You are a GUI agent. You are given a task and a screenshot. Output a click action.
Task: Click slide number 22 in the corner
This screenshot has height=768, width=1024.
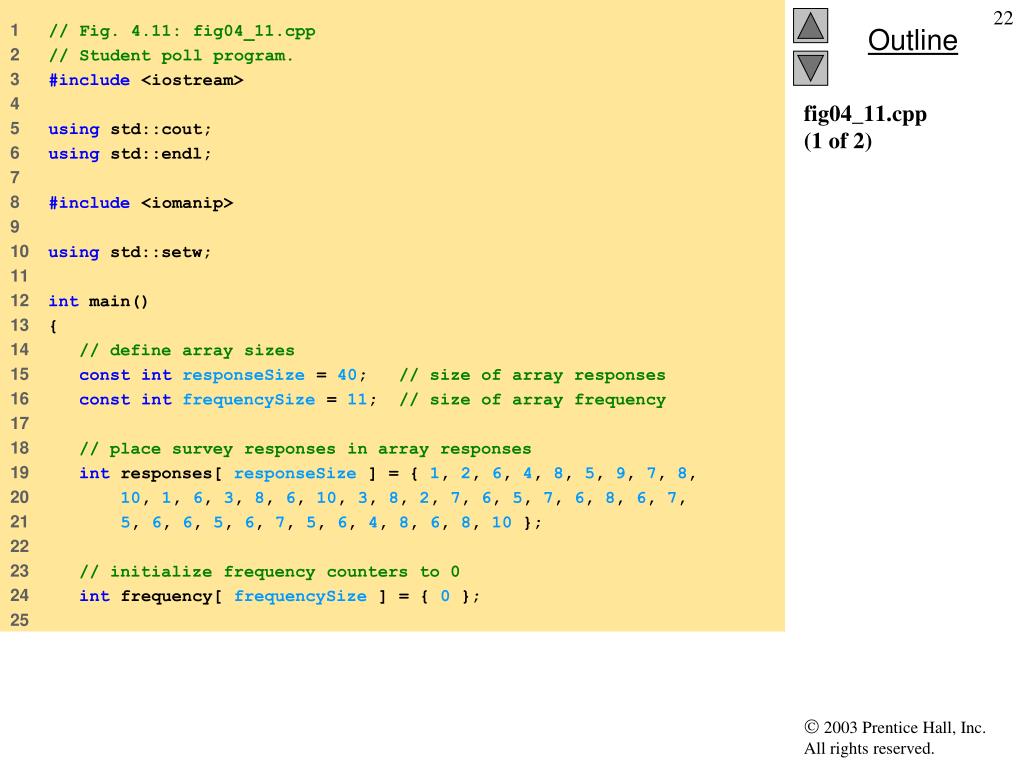coord(1002,18)
